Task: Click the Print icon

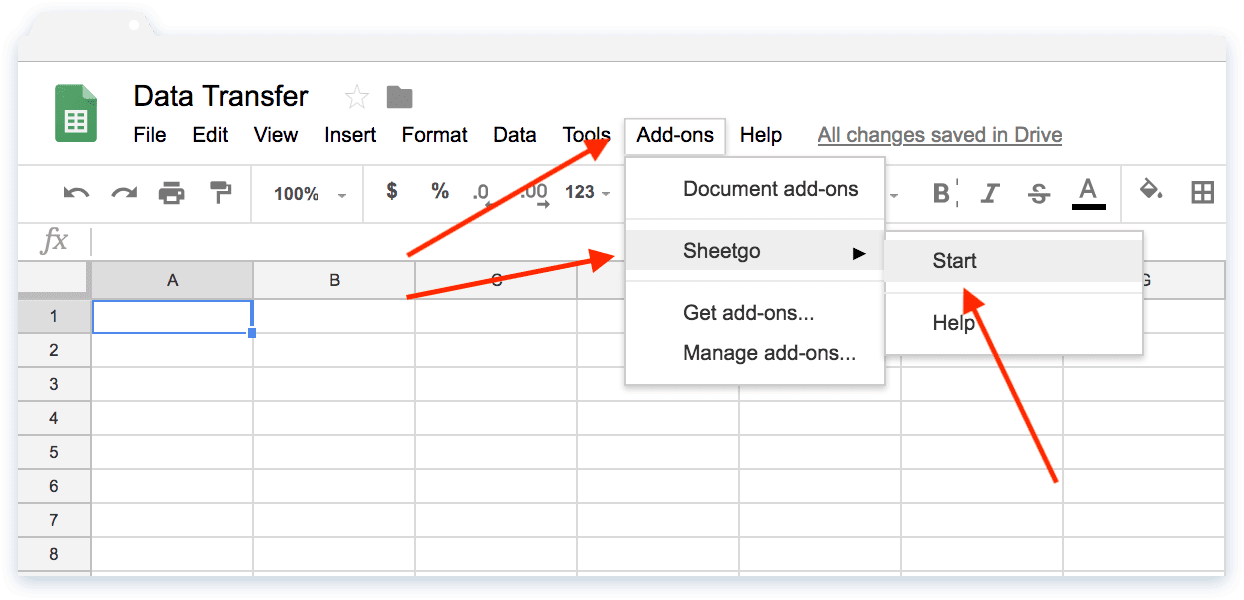Action: [x=172, y=192]
